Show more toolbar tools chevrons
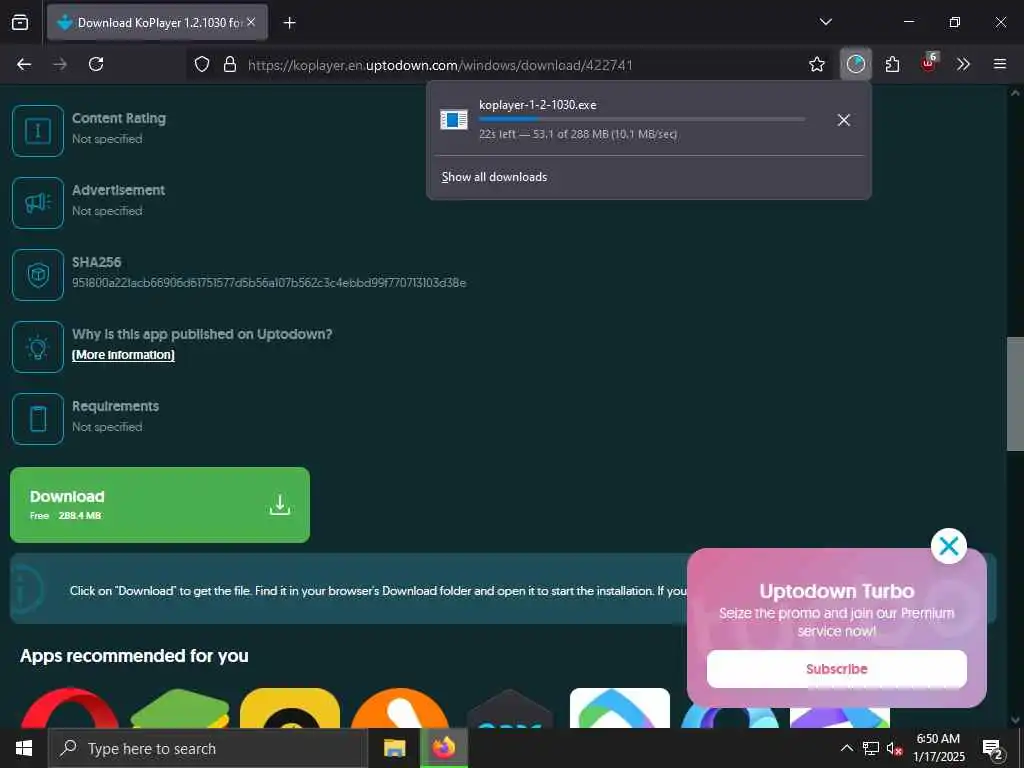The width and height of the screenshot is (1024, 768). coord(963,64)
